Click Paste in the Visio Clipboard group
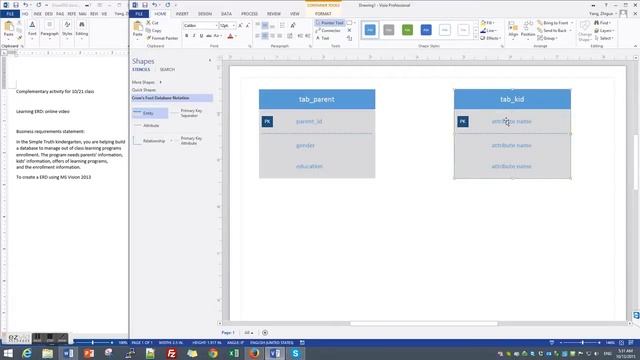 point(138,30)
